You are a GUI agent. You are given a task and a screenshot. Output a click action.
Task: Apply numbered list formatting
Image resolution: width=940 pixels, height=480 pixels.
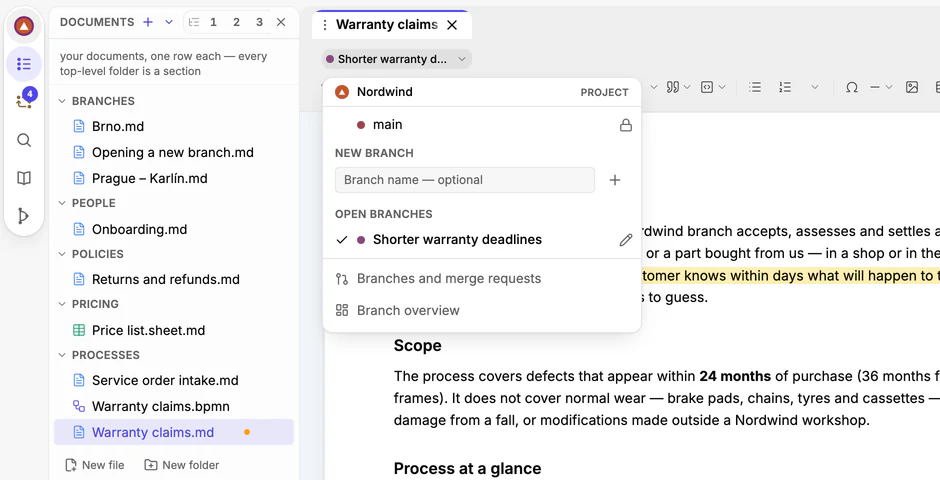(785, 87)
